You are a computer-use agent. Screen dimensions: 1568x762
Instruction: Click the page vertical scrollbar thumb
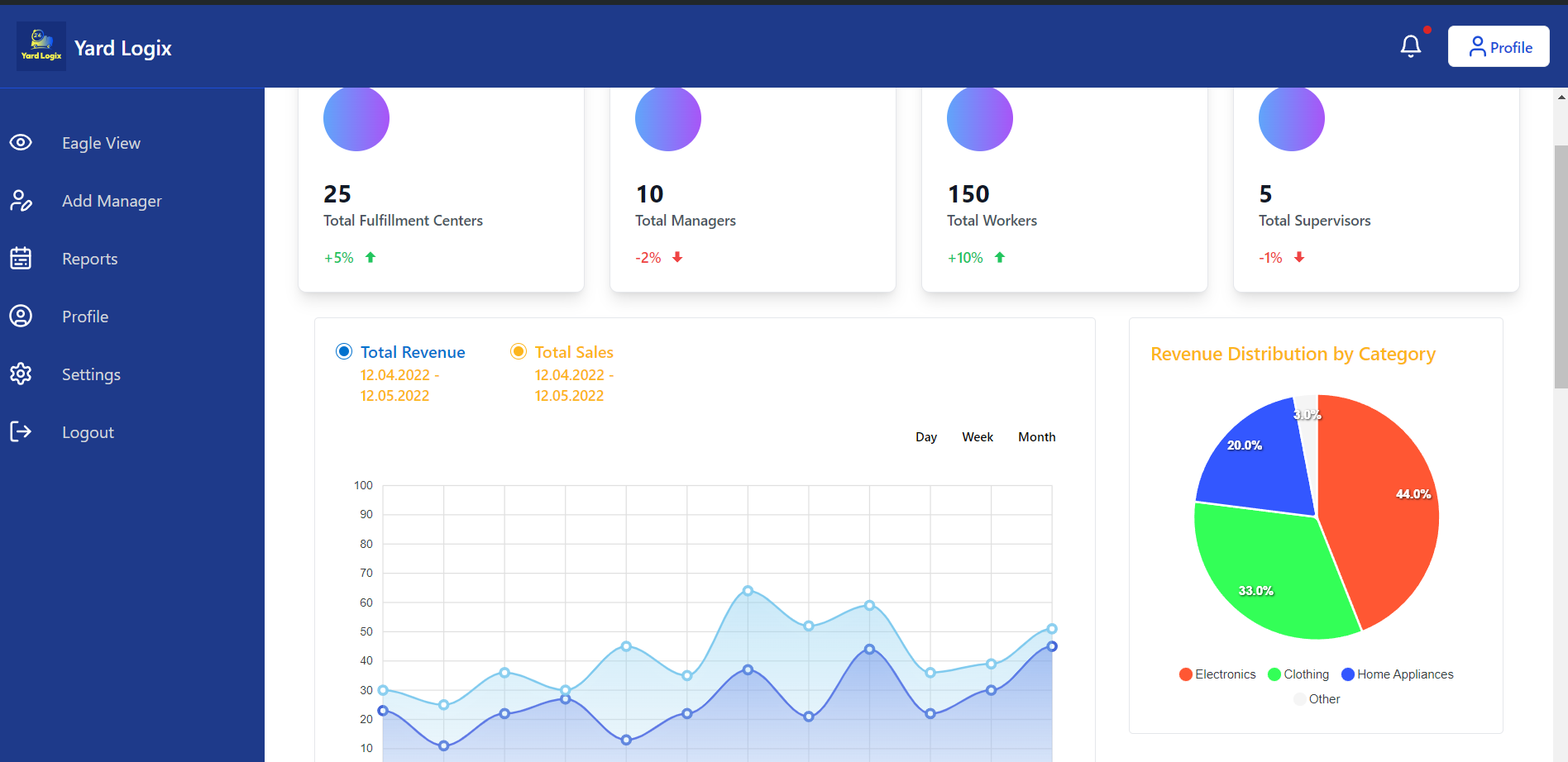[1561, 266]
